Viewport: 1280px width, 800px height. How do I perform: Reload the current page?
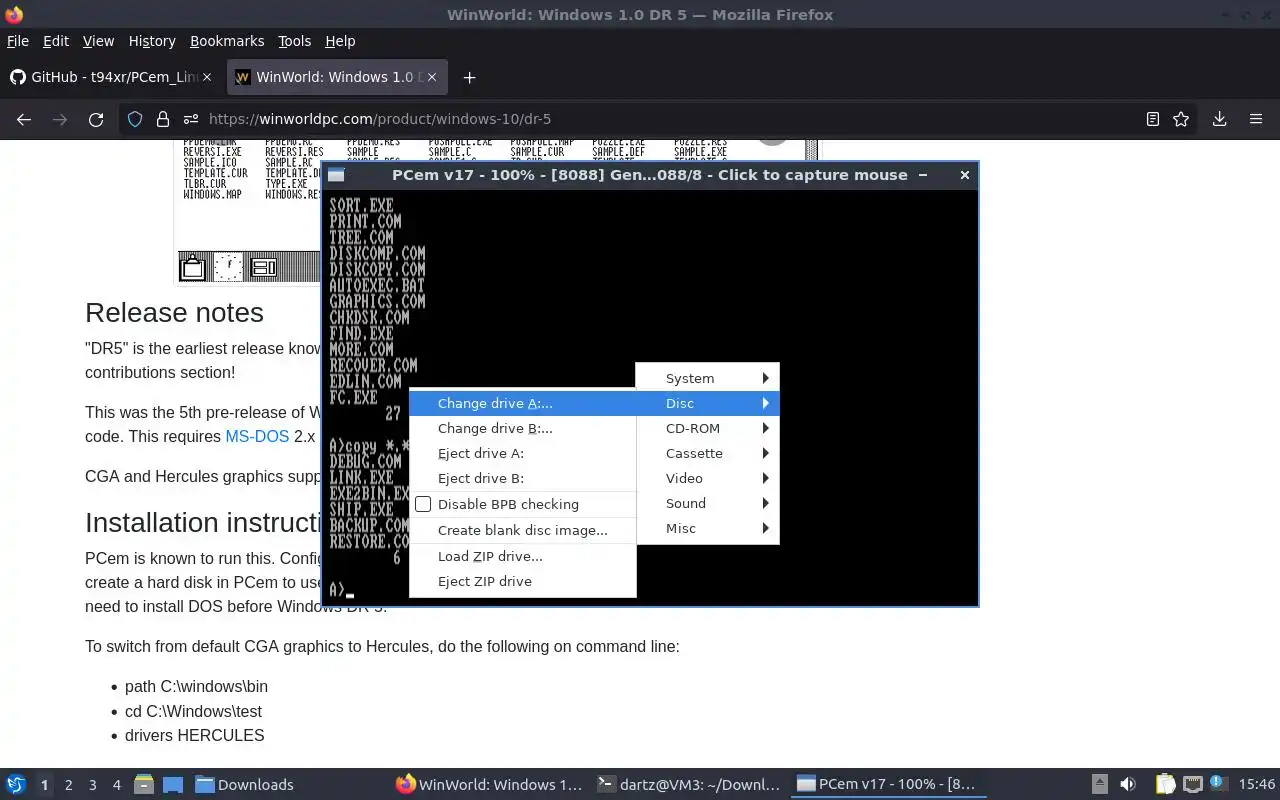coord(96,119)
